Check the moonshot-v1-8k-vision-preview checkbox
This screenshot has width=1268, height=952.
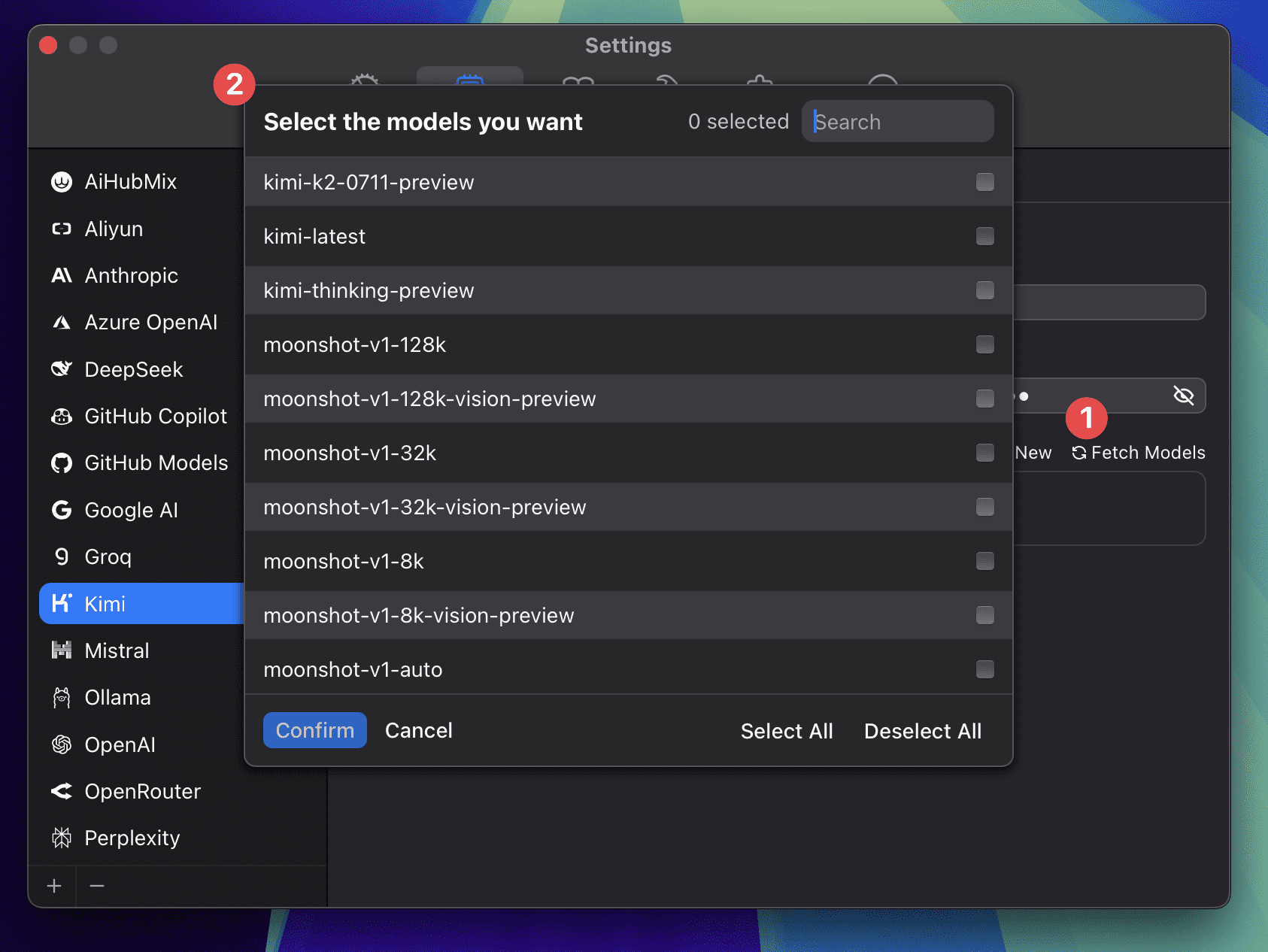pyautogui.click(x=985, y=615)
